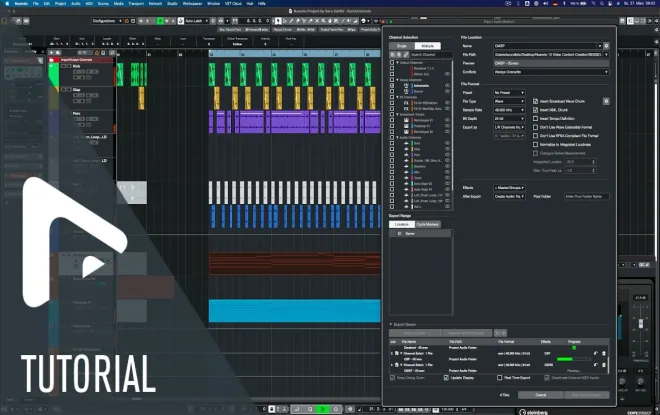Open the Export as dropdown
This screenshot has width=660, height=415.
click(509, 127)
